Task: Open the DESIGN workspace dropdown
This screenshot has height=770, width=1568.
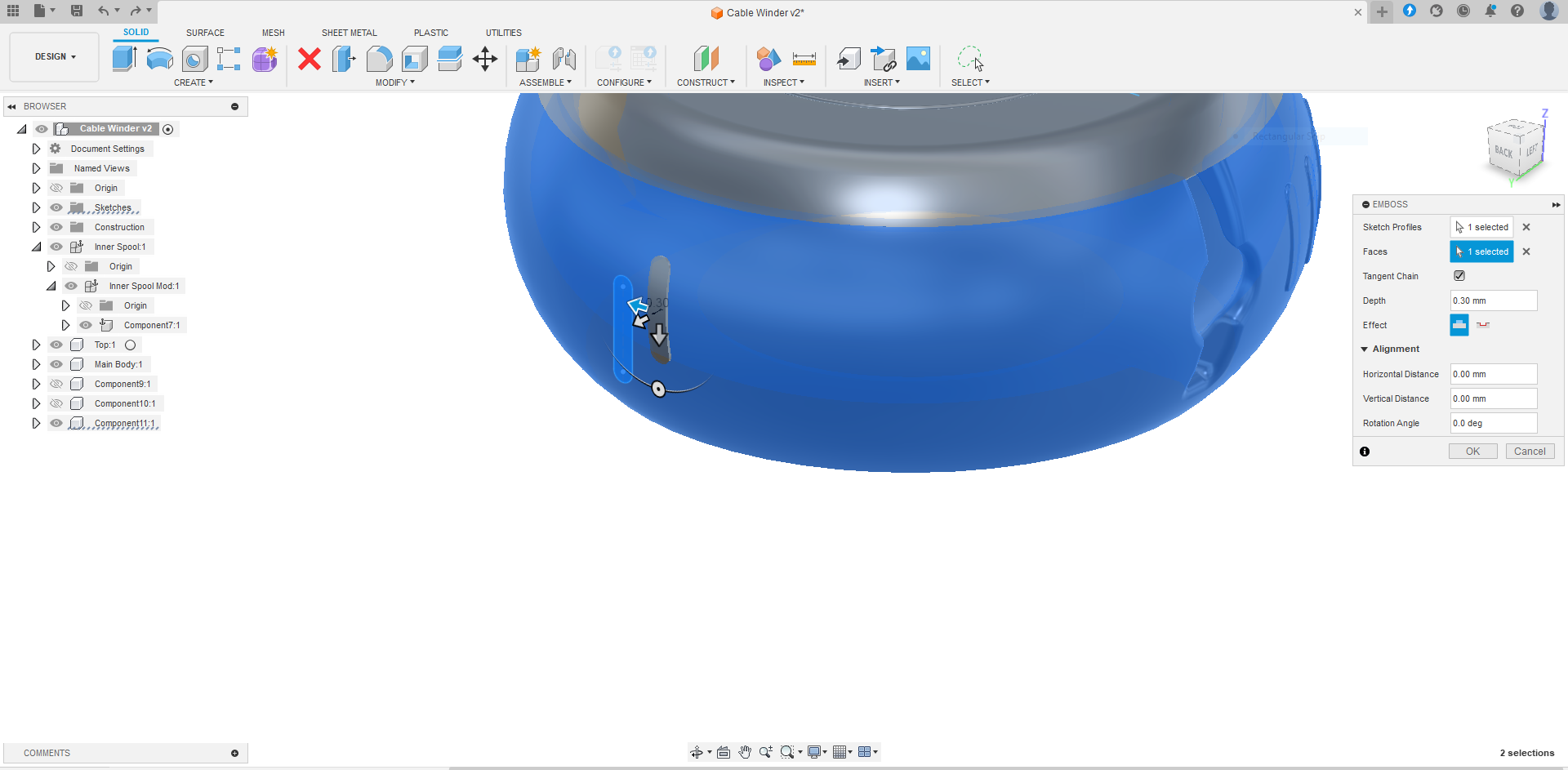Action: (x=55, y=57)
